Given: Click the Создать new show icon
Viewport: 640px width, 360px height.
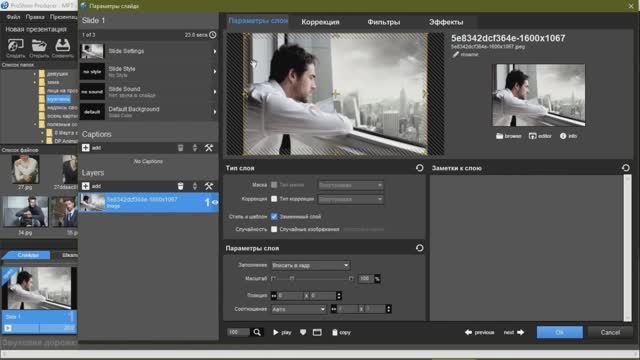Looking at the screenshot, I should click(x=16, y=45).
